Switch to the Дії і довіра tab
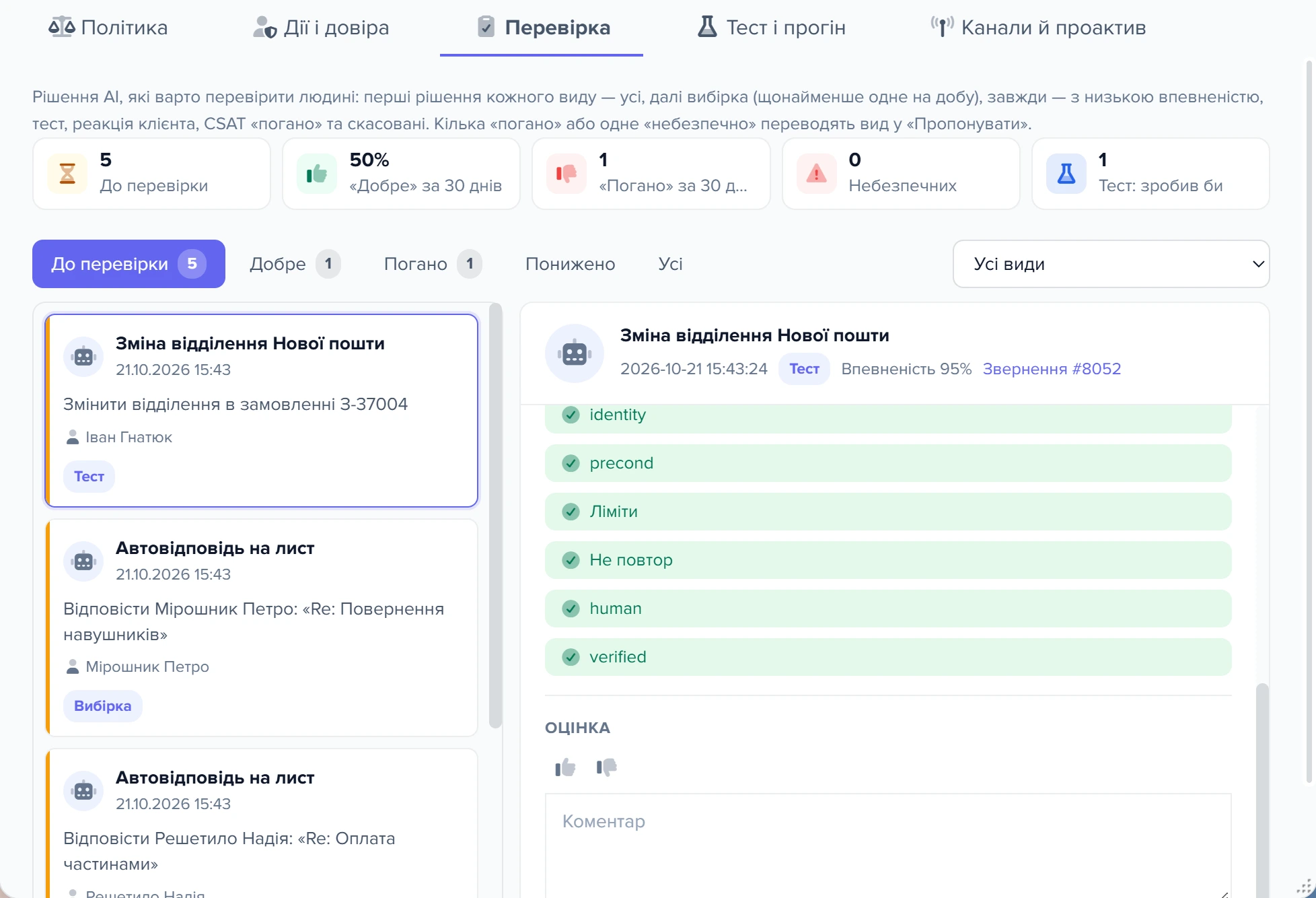Screen dimensions: 1316x898 coord(321,28)
